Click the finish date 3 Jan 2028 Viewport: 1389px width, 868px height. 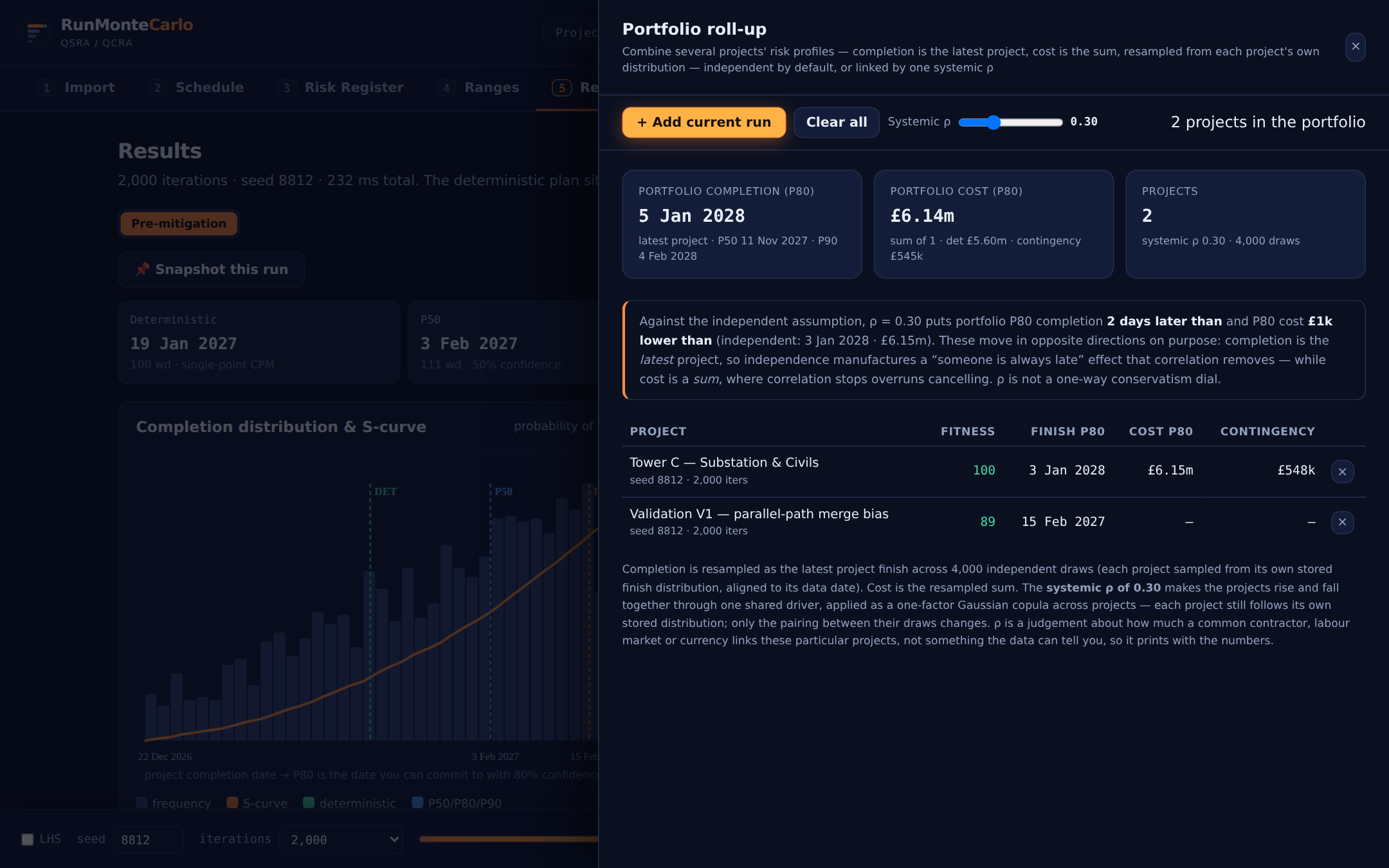(1067, 471)
